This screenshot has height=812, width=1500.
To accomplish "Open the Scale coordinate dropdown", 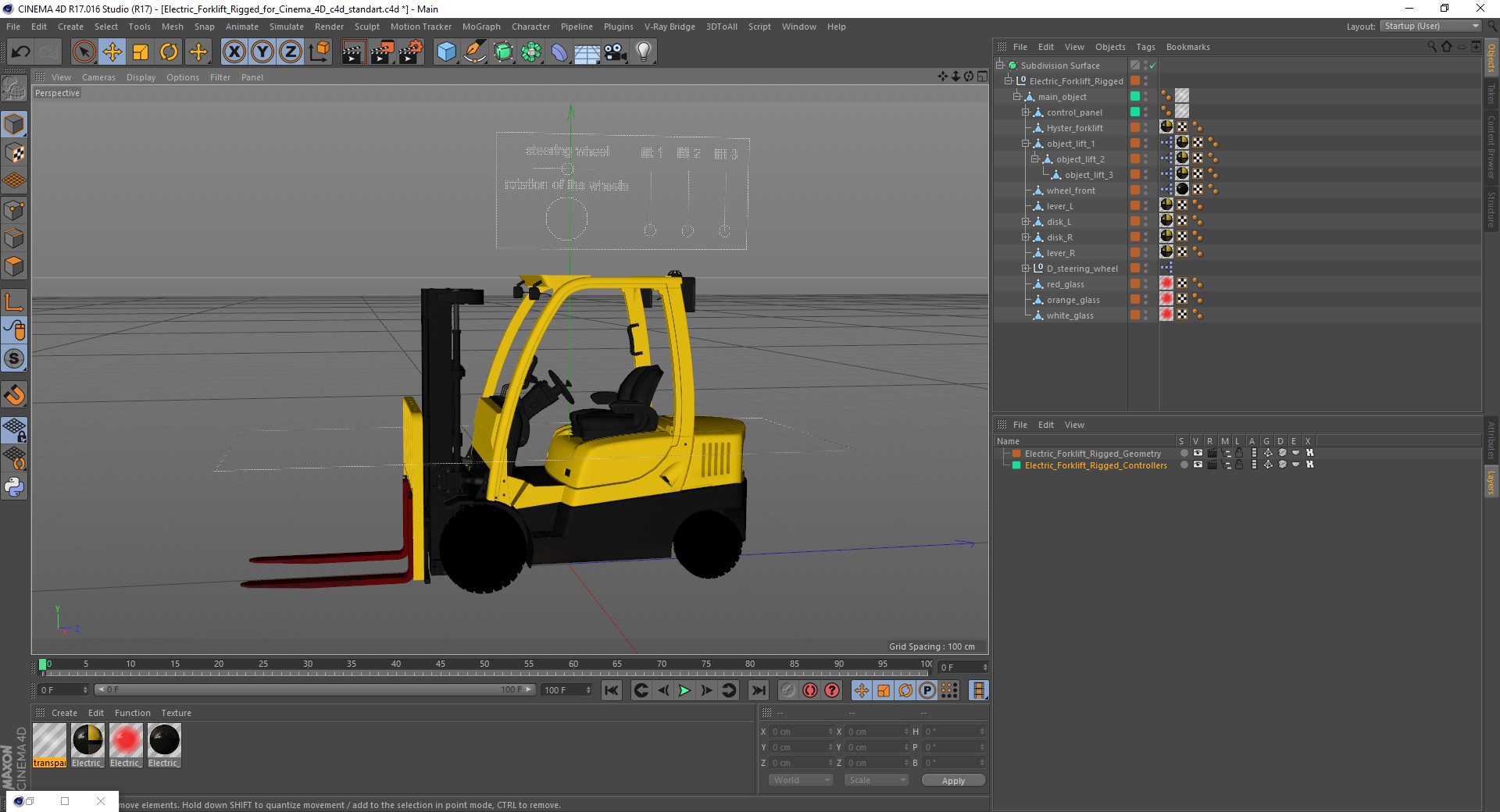I will pyautogui.click(x=877, y=780).
